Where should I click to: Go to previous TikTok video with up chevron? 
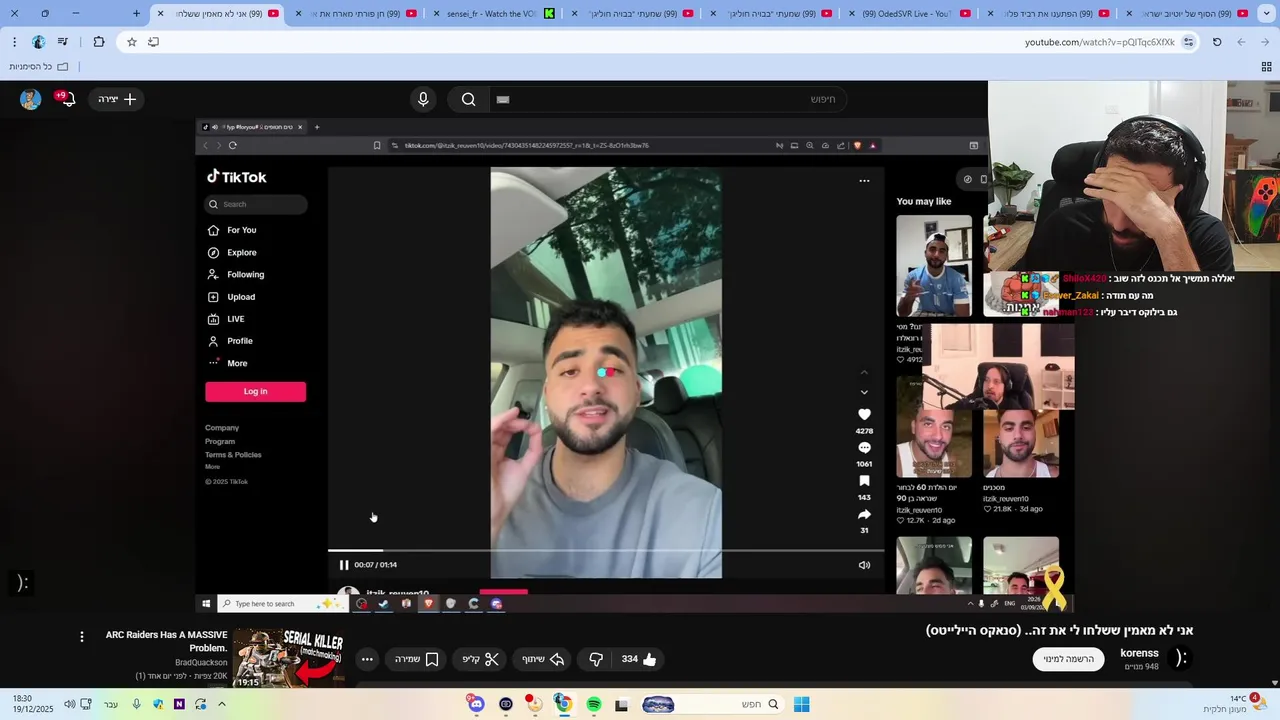coord(864,372)
